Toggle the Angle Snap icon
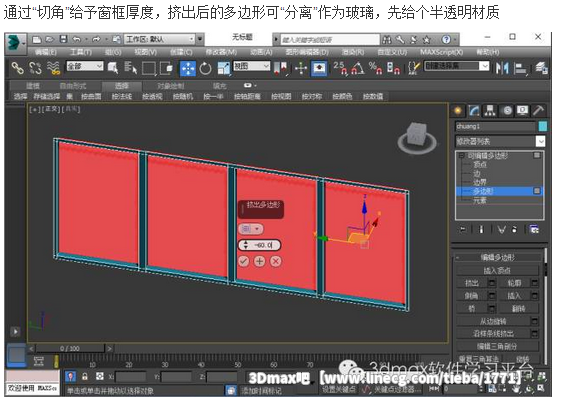Screen dimensions: 561x397 [357, 68]
